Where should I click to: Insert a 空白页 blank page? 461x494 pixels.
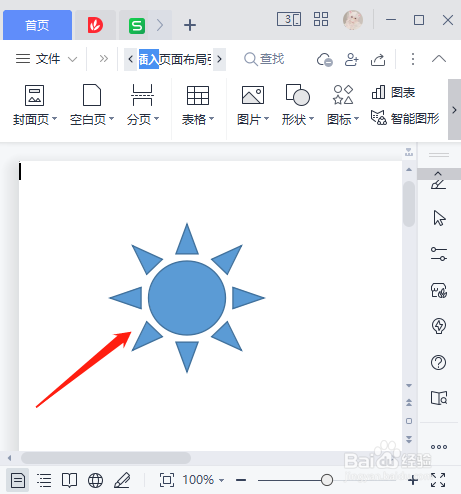(92, 105)
